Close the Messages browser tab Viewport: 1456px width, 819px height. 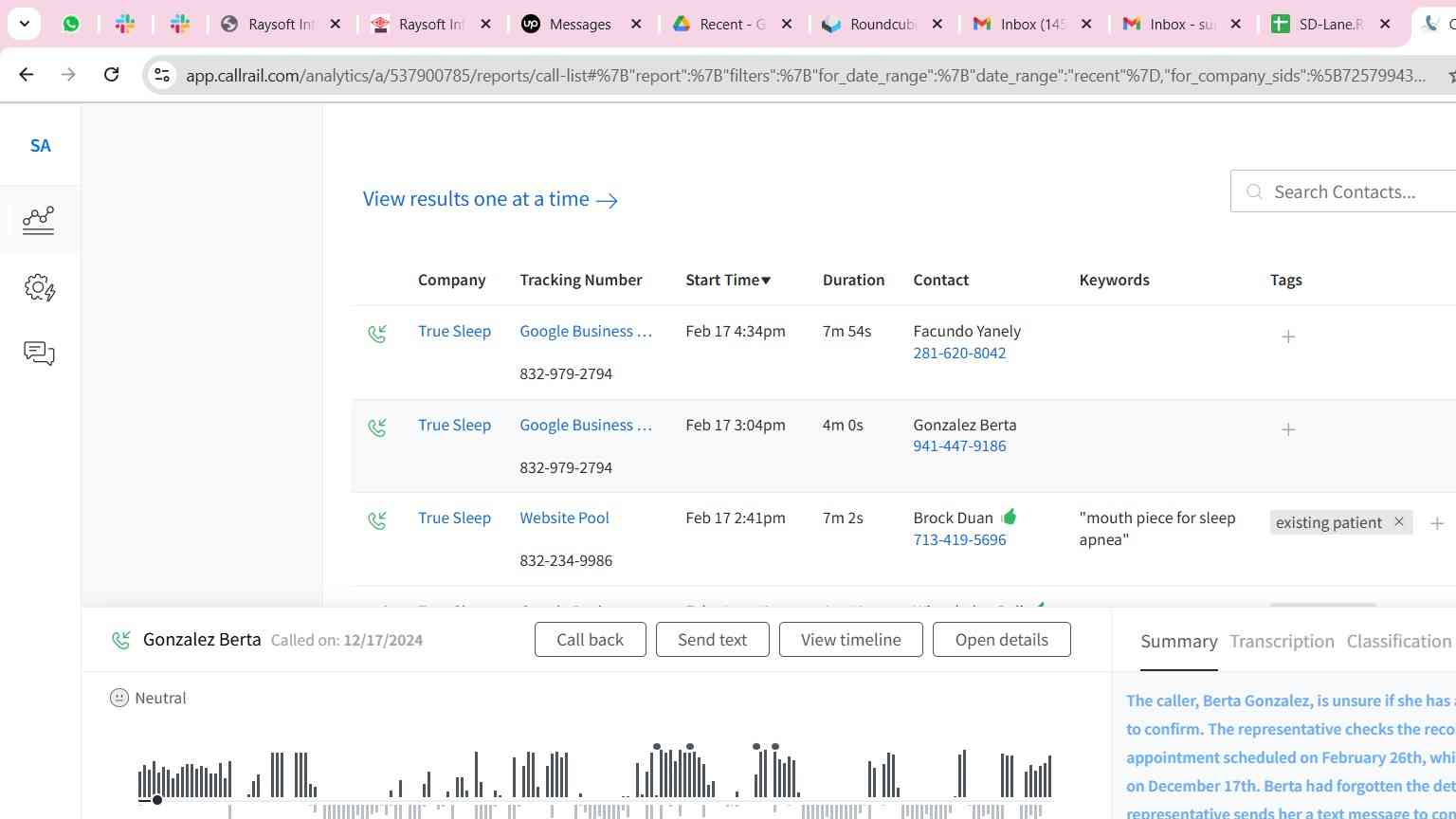coord(636,24)
